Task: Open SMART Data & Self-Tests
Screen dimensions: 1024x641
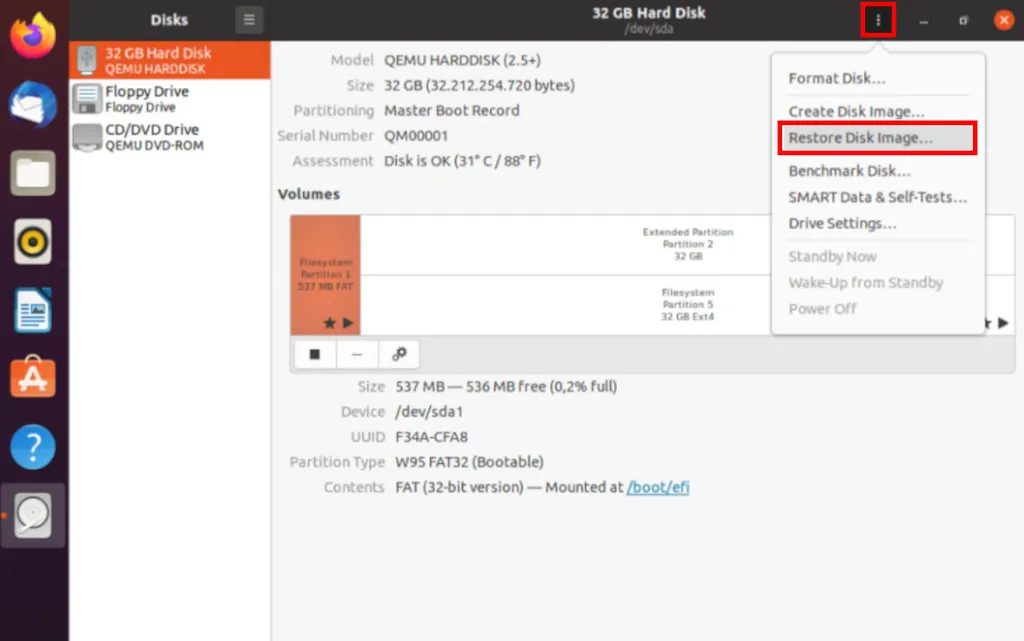Action: point(877,197)
